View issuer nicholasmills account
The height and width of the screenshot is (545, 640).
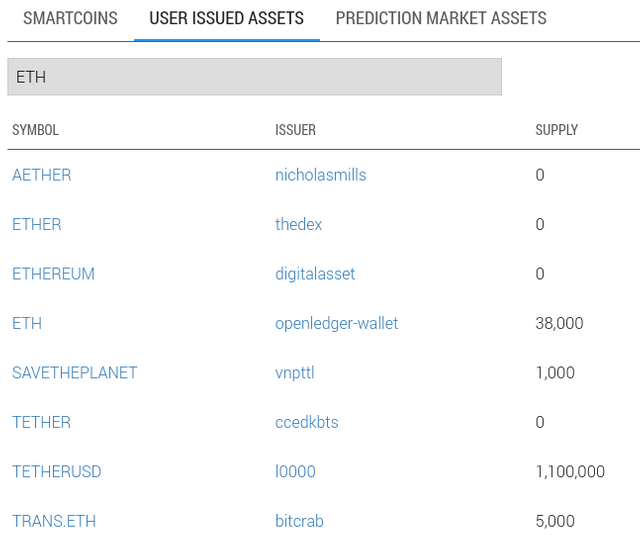point(321,175)
